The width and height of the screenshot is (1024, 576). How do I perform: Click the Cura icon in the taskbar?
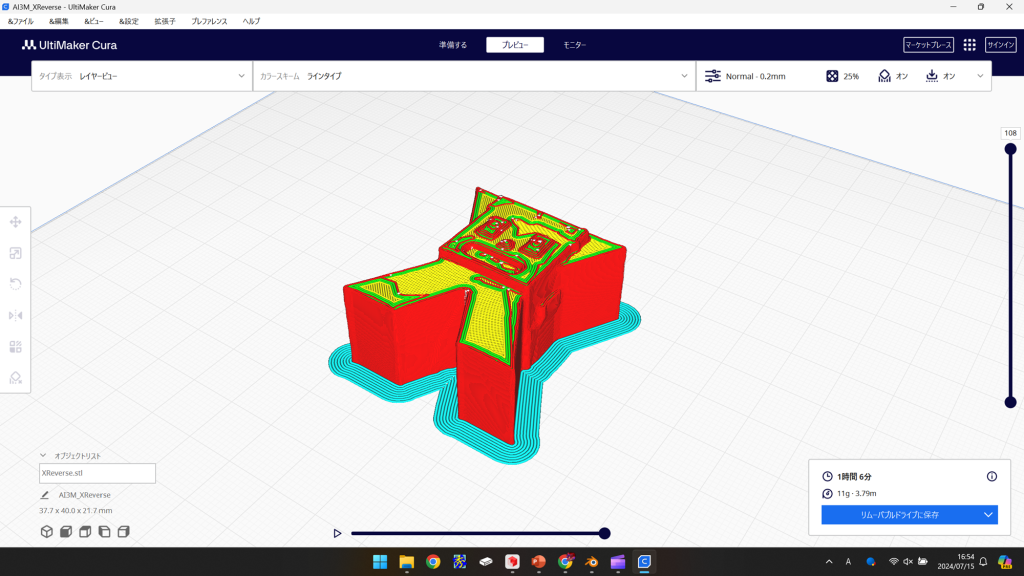coord(644,562)
